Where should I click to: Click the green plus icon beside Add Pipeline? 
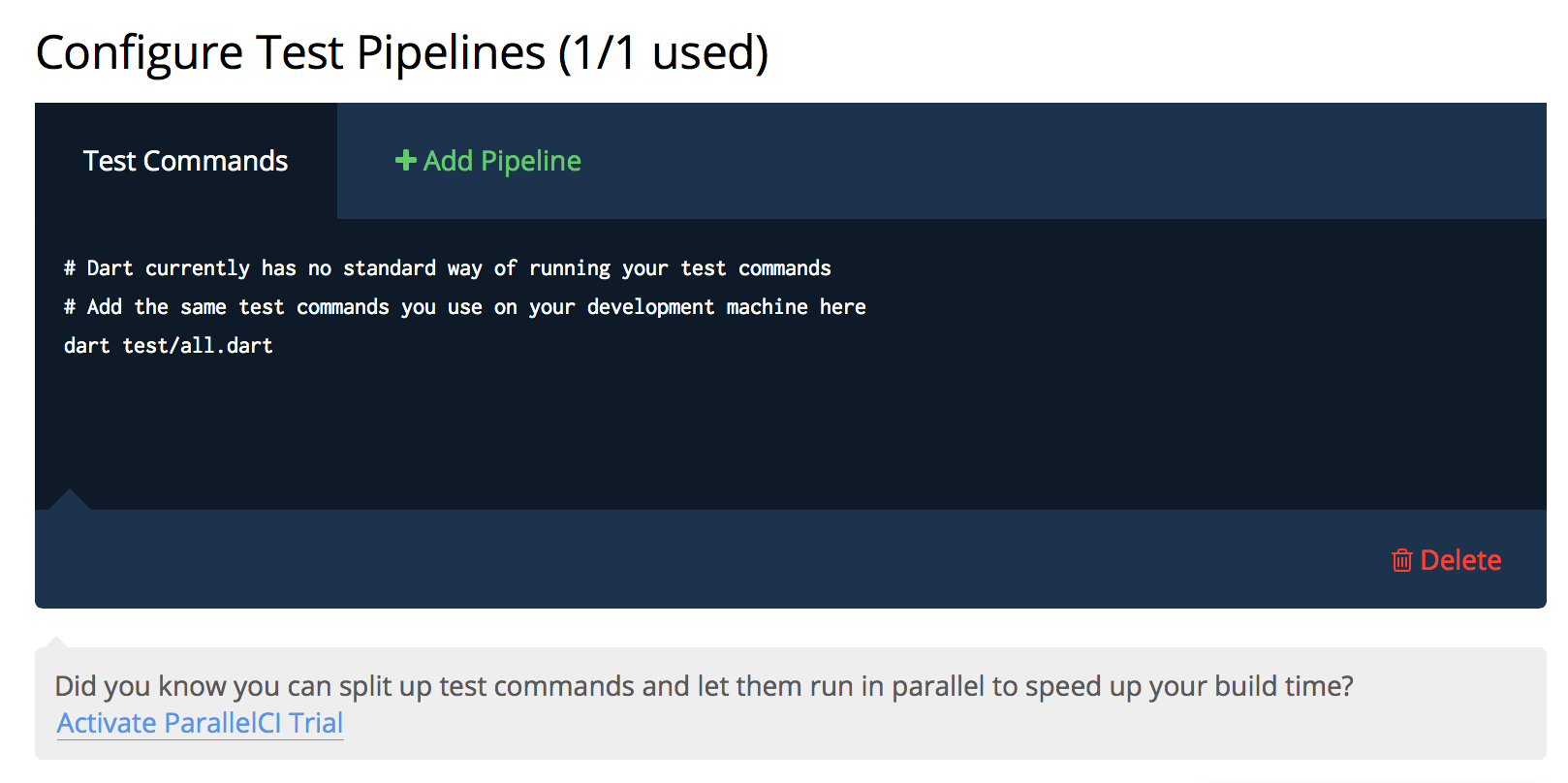coord(405,160)
